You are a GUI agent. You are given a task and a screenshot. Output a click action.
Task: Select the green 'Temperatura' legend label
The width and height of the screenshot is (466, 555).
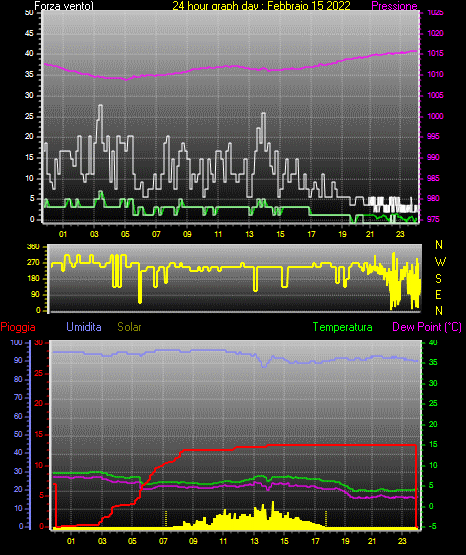click(x=342, y=327)
